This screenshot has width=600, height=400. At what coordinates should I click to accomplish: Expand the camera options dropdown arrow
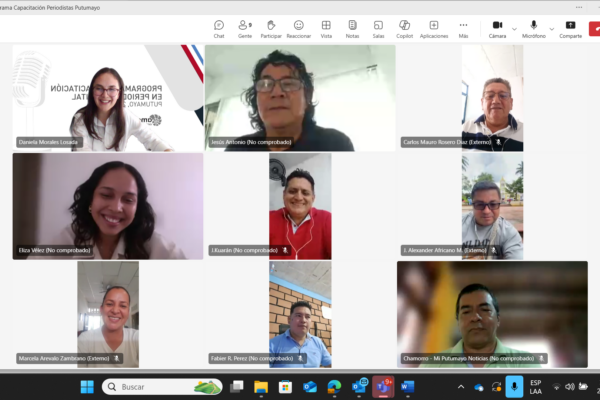(x=514, y=28)
